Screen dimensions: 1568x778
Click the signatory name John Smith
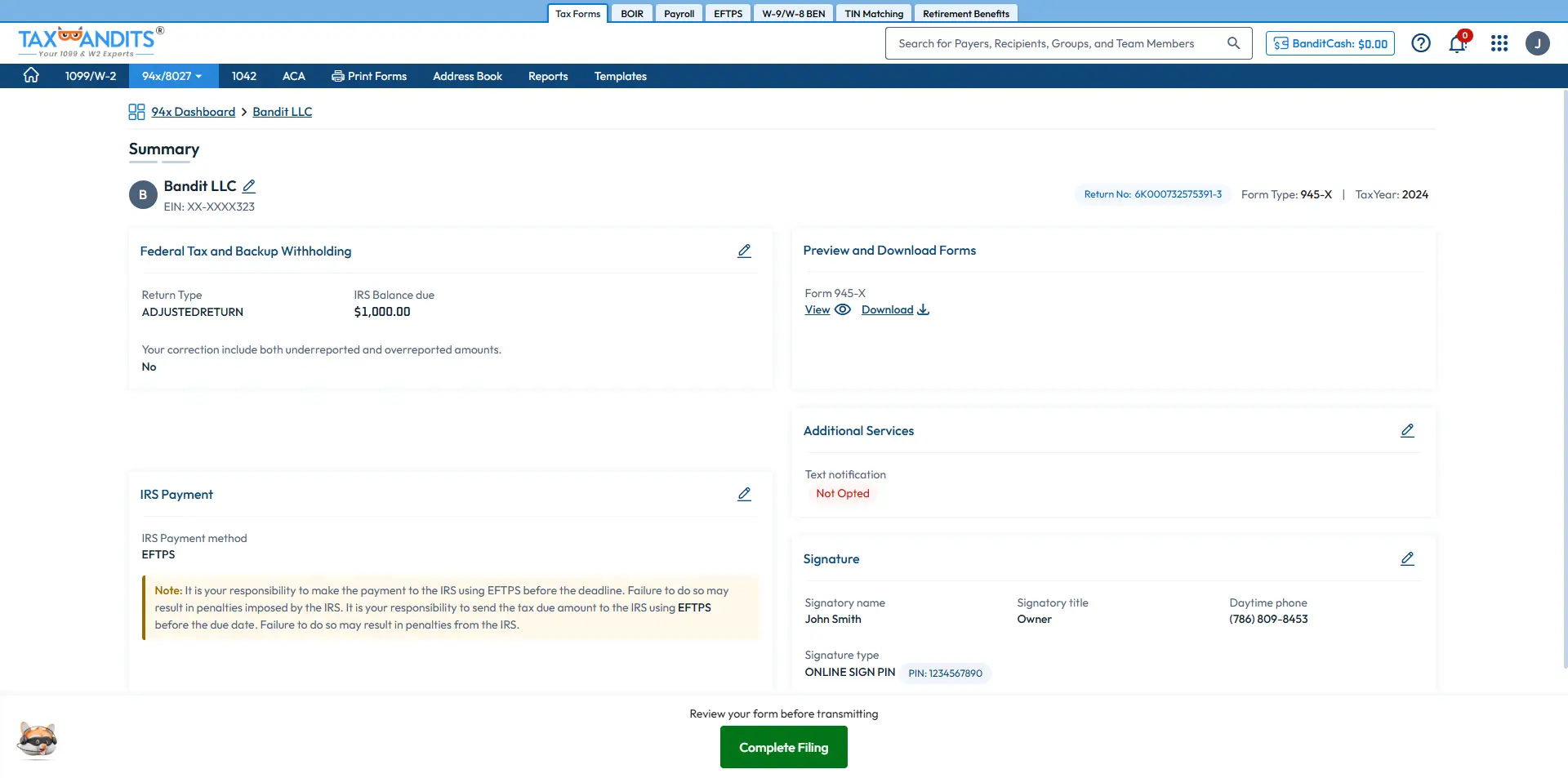(833, 619)
